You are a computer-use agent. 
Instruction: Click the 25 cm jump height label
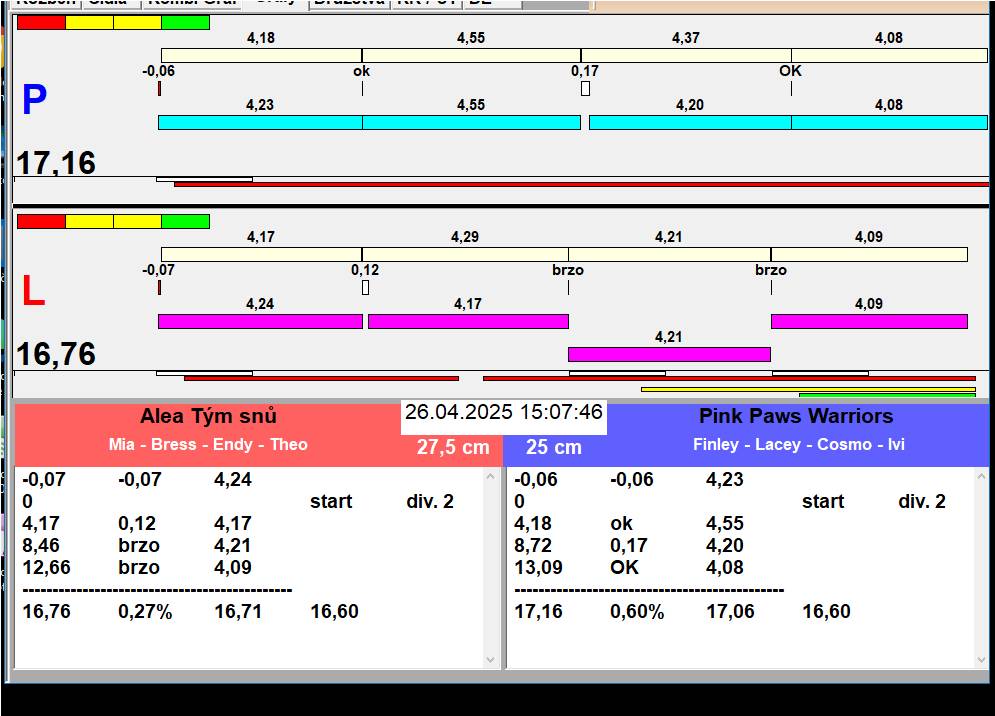pyautogui.click(x=553, y=447)
